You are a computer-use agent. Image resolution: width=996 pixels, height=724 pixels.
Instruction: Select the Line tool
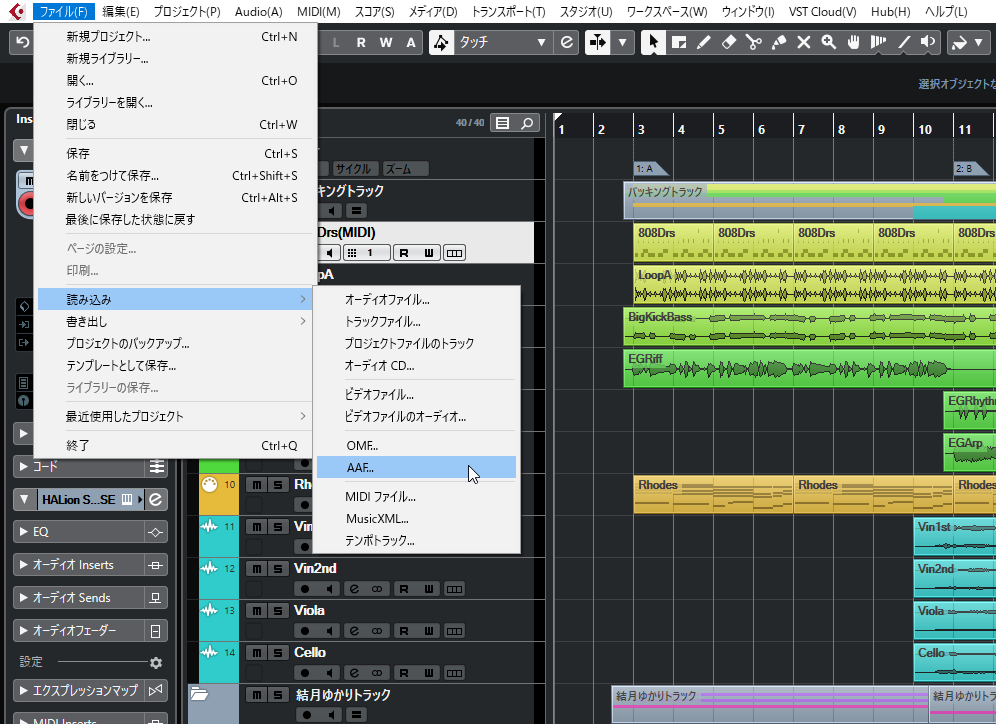903,43
